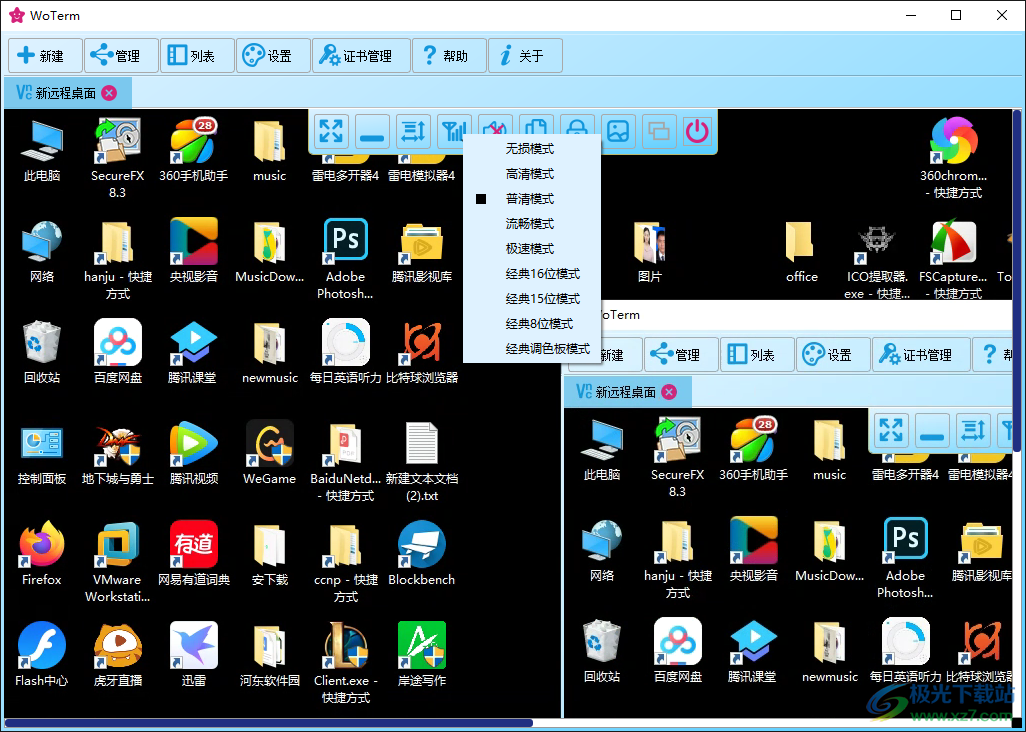This screenshot has height=732, width=1026.
Task: Close the 新远程桌面 tab in the inner WoTerm window
Action: click(x=669, y=392)
